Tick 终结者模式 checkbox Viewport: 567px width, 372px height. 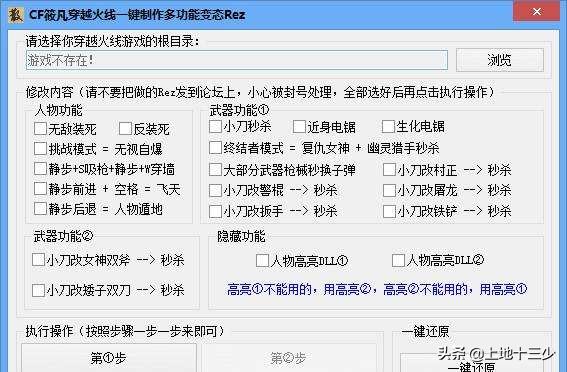click(x=216, y=147)
